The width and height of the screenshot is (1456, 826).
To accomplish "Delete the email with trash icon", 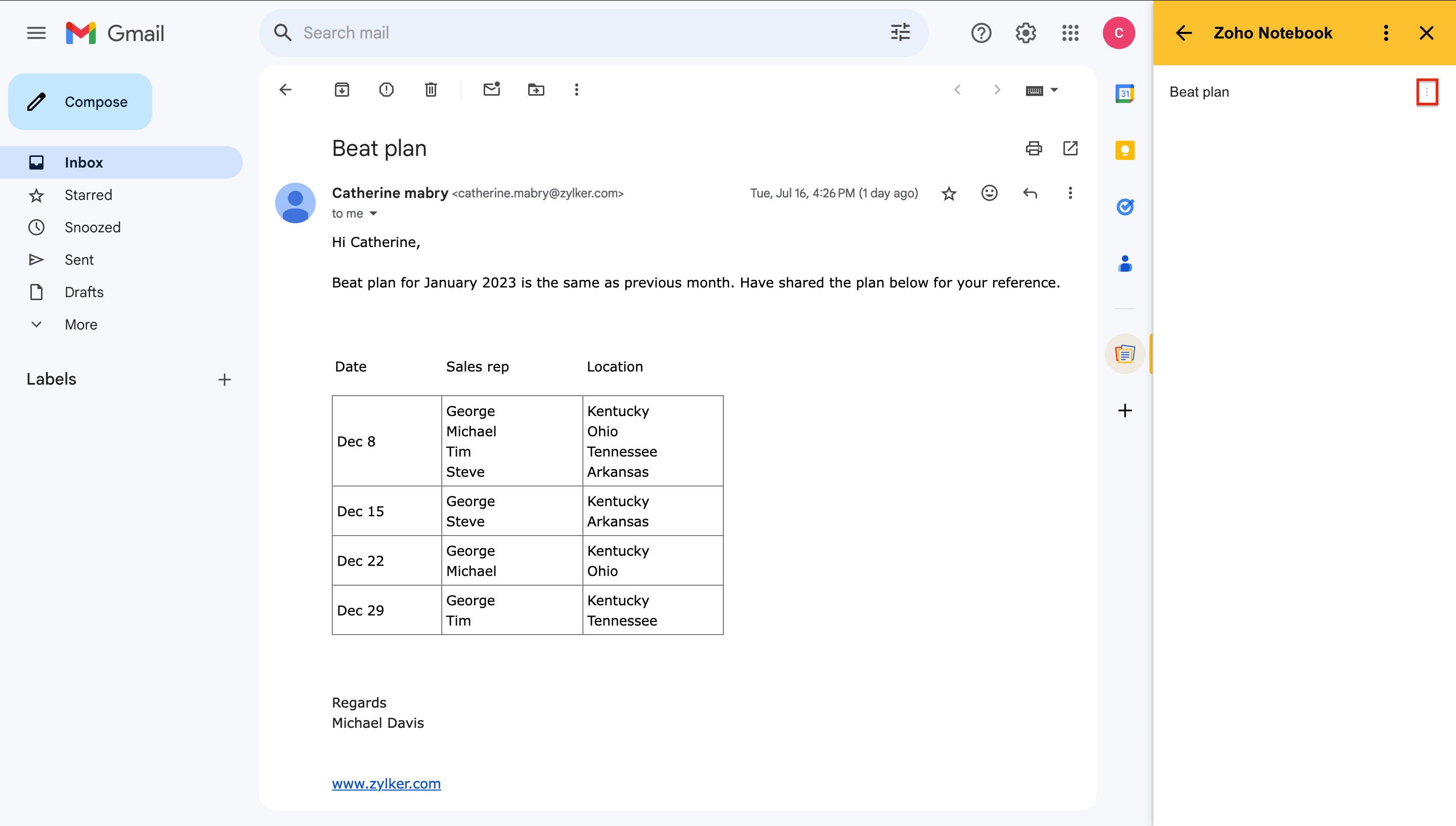I will tap(431, 90).
